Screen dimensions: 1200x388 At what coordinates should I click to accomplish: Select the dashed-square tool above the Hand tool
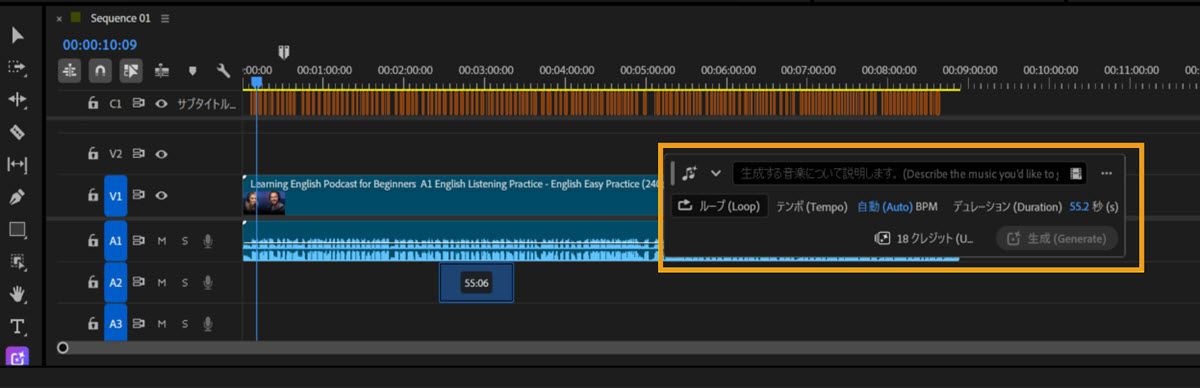18,262
